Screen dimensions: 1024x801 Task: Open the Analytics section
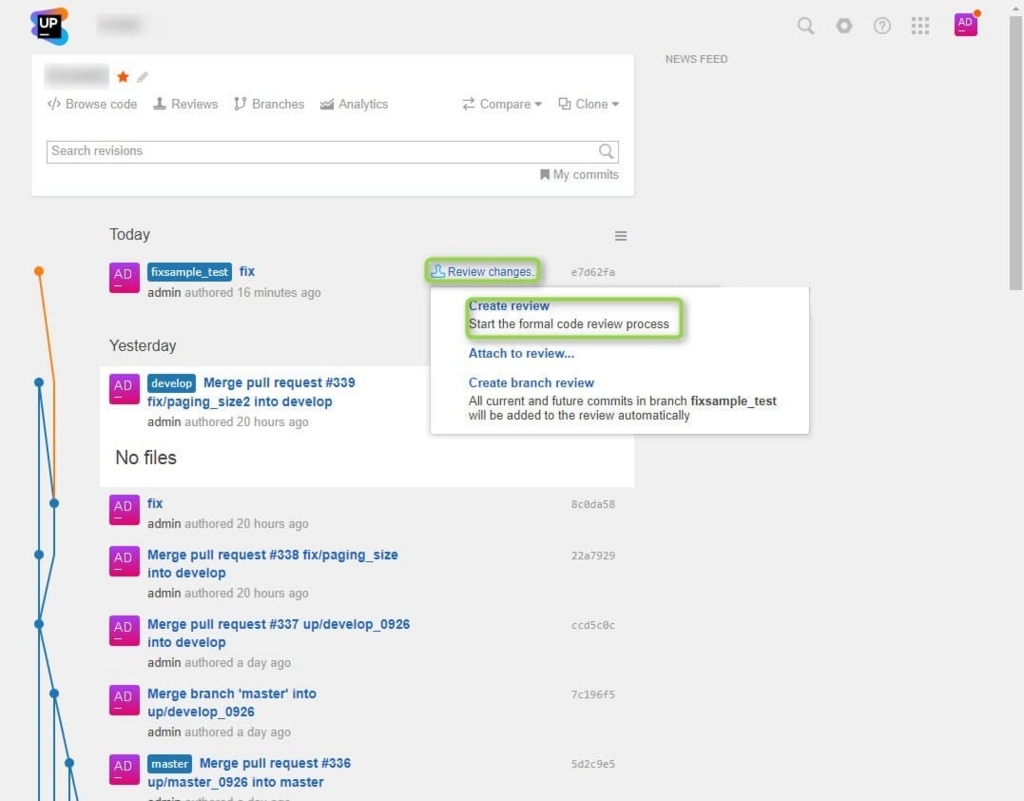[x=354, y=104]
